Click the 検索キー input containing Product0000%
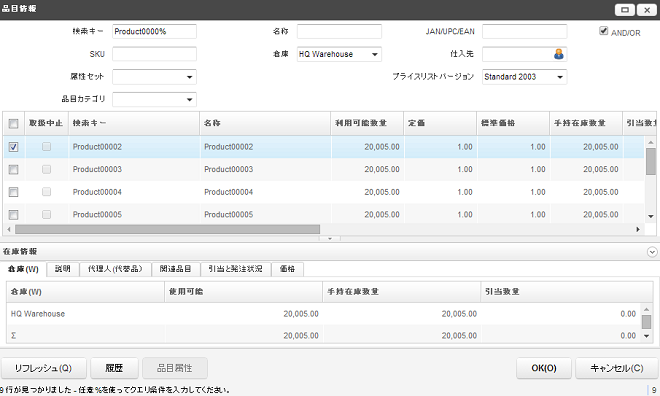Image resolution: width=660 pixels, height=396 pixels. [x=154, y=32]
